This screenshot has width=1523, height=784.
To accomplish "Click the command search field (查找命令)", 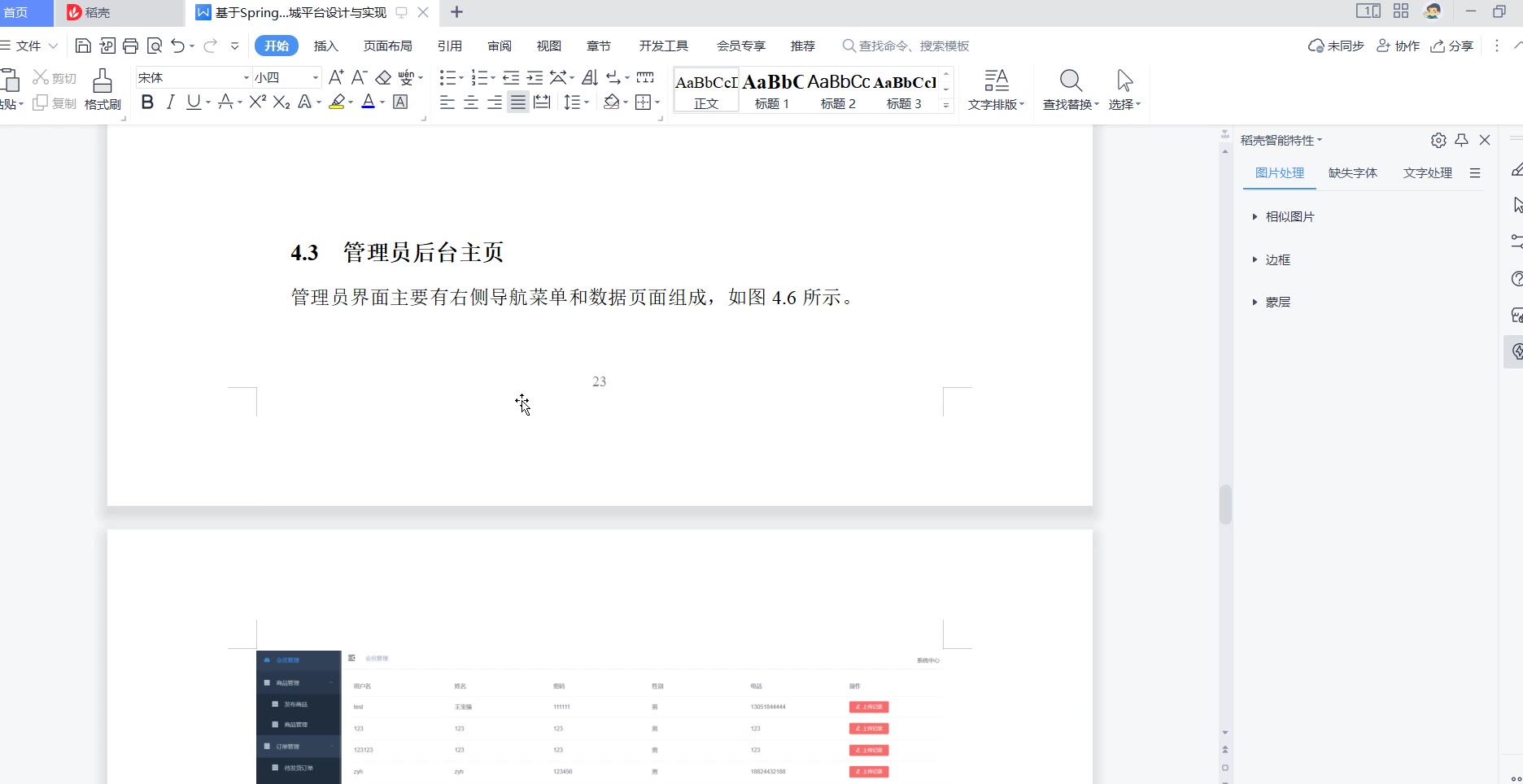I will coord(906,46).
